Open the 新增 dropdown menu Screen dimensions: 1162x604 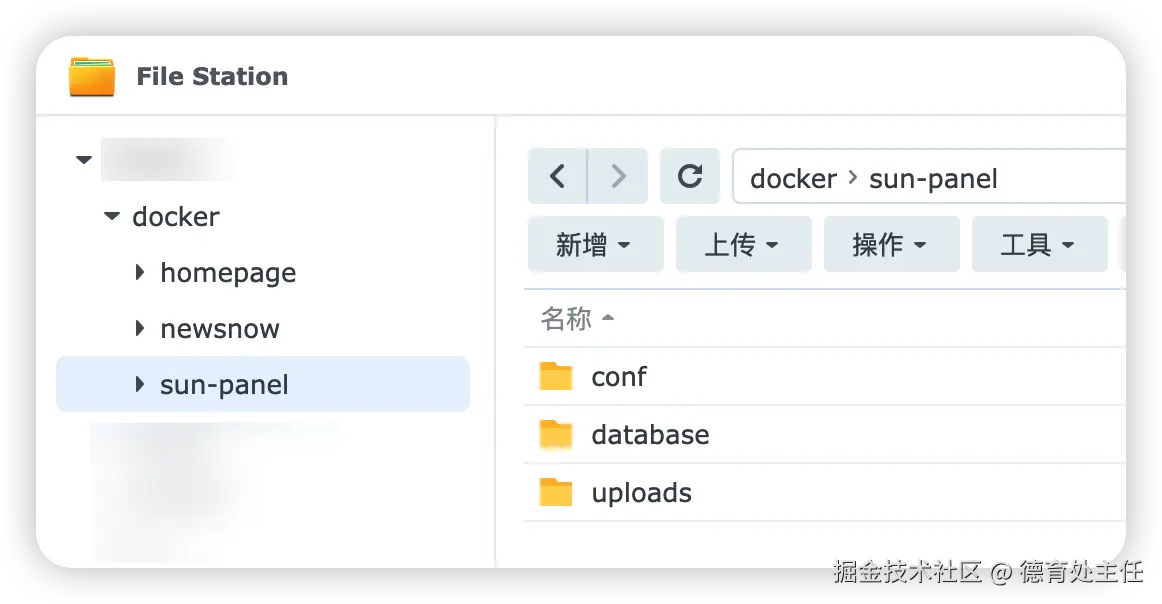595,245
